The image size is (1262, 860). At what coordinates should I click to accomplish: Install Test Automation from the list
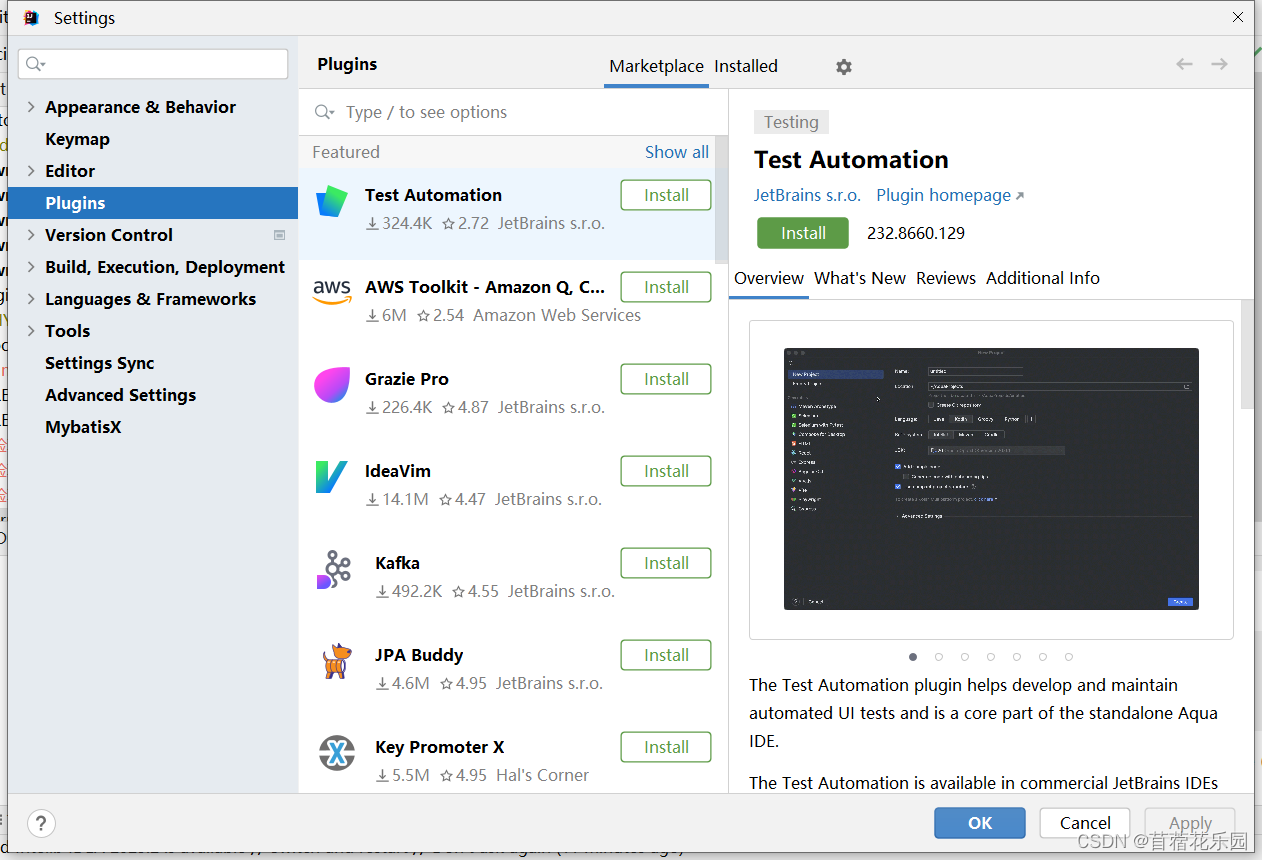(666, 195)
